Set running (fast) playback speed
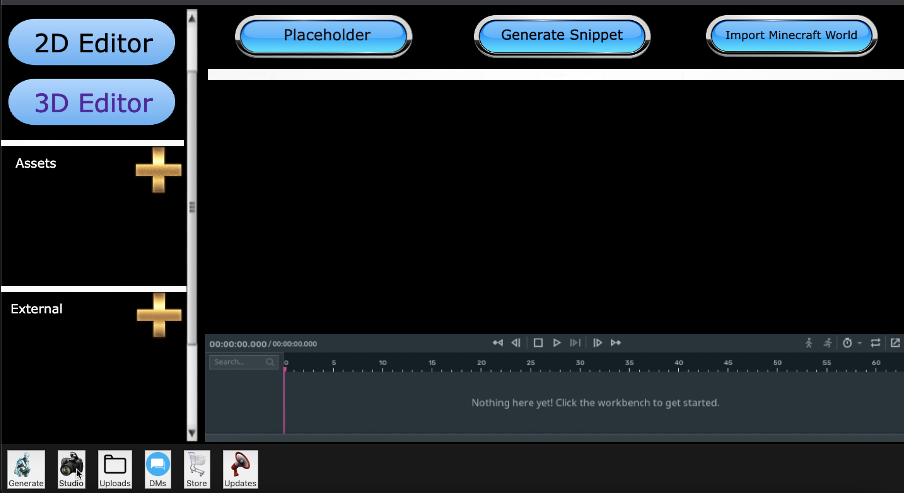This screenshot has height=493, width=904. point(828,343)
